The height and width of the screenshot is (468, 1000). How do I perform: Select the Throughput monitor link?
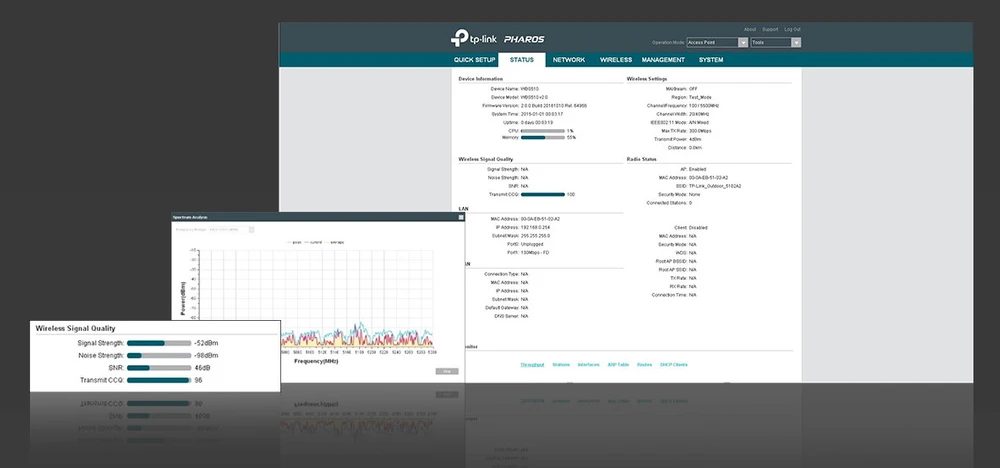532,365
